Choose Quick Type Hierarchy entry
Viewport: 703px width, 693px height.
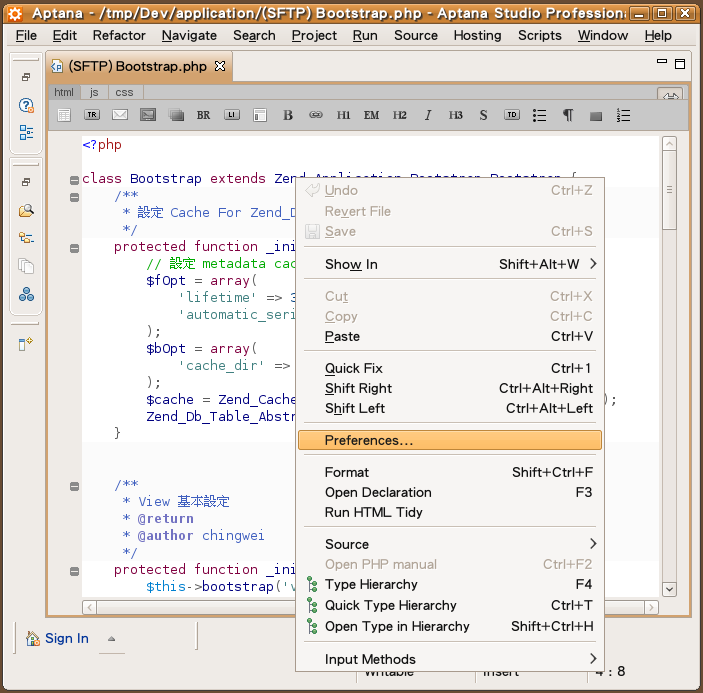450,605
